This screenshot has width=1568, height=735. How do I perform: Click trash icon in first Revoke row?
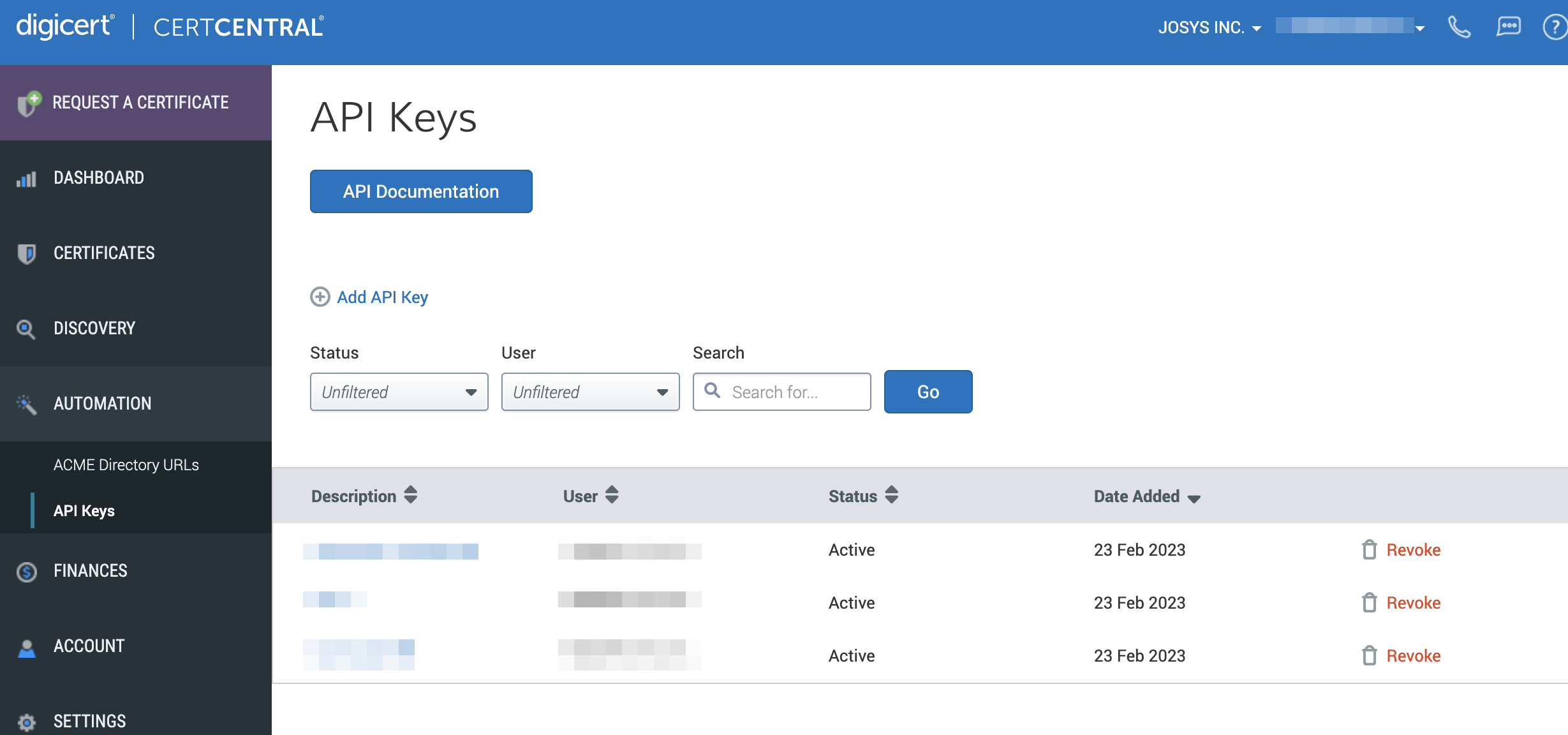(x=1369, y=550)
